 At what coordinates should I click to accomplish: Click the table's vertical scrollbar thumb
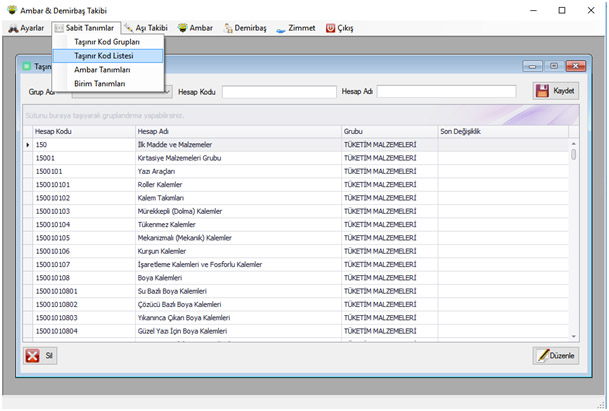[x=573, y=155]
